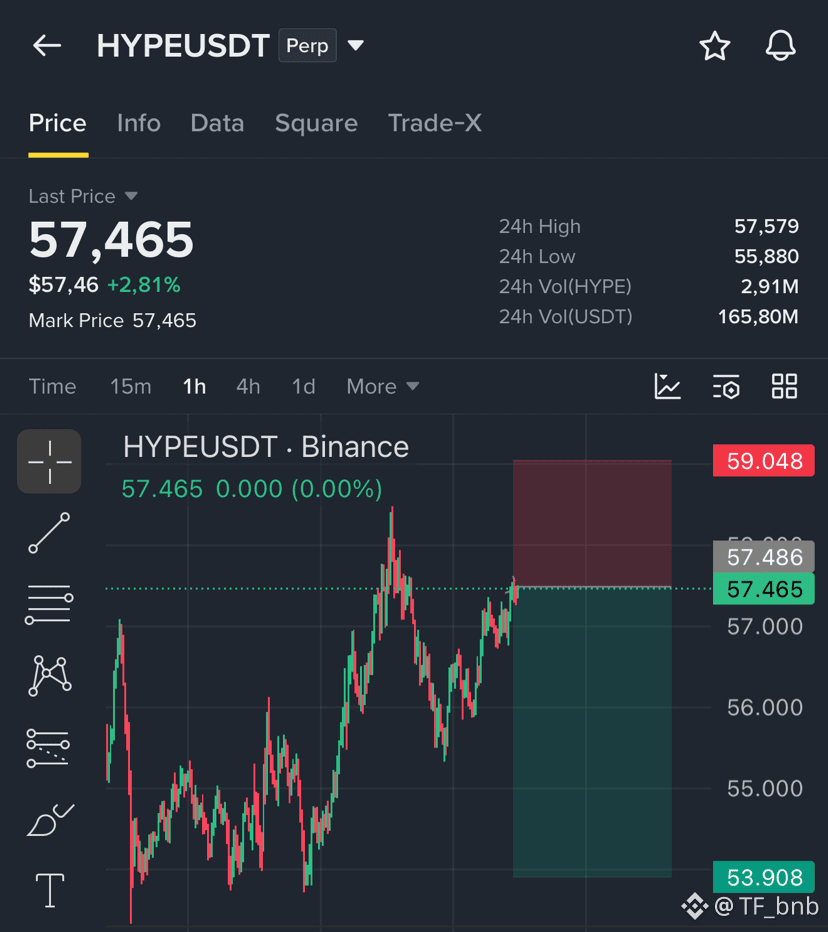The image size is (828, 932).
Task: Click the 24h Low value 55,880
Action: click(x=766, y=257)
